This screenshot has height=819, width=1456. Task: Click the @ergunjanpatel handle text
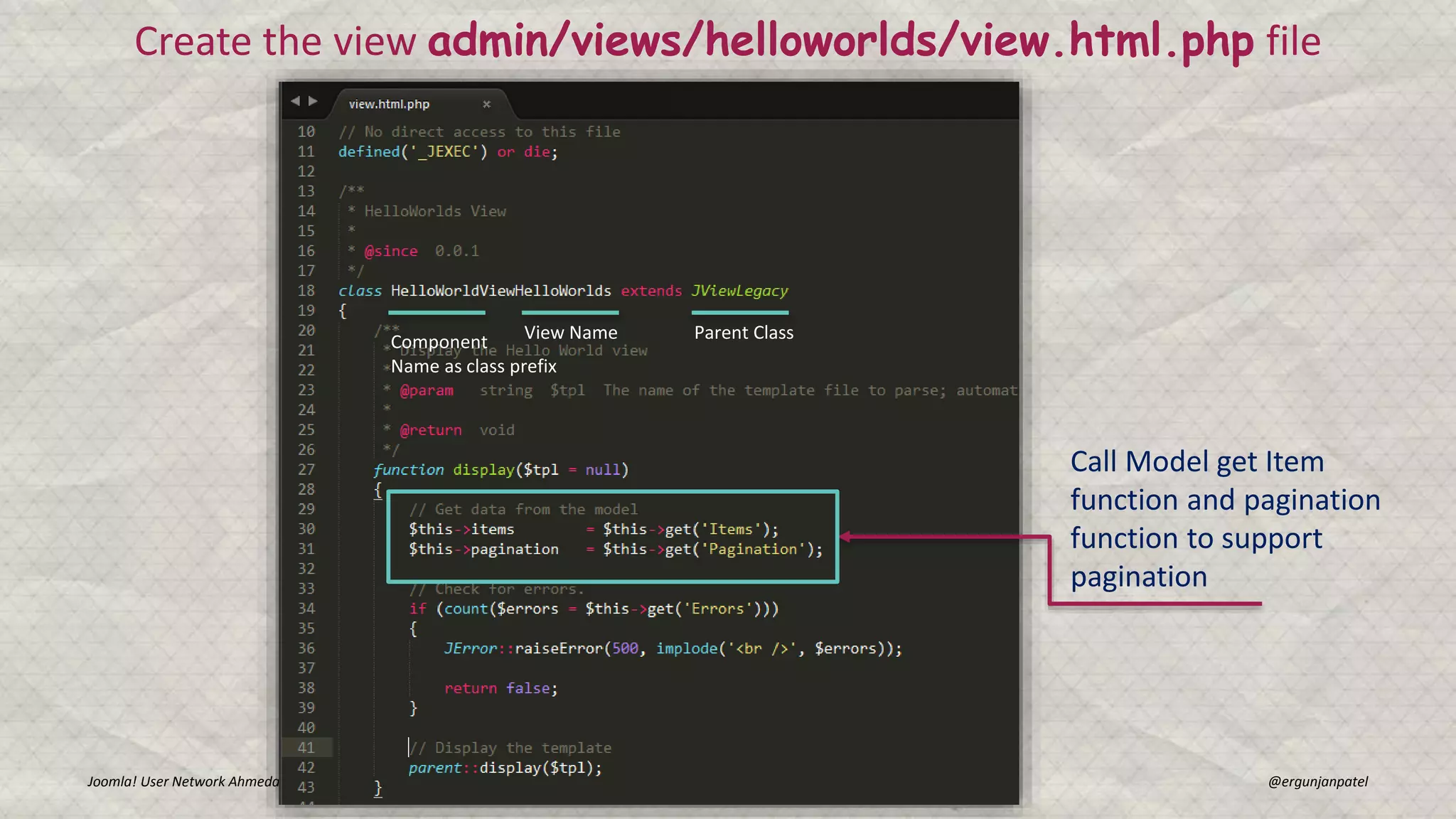click(1317, 781)
